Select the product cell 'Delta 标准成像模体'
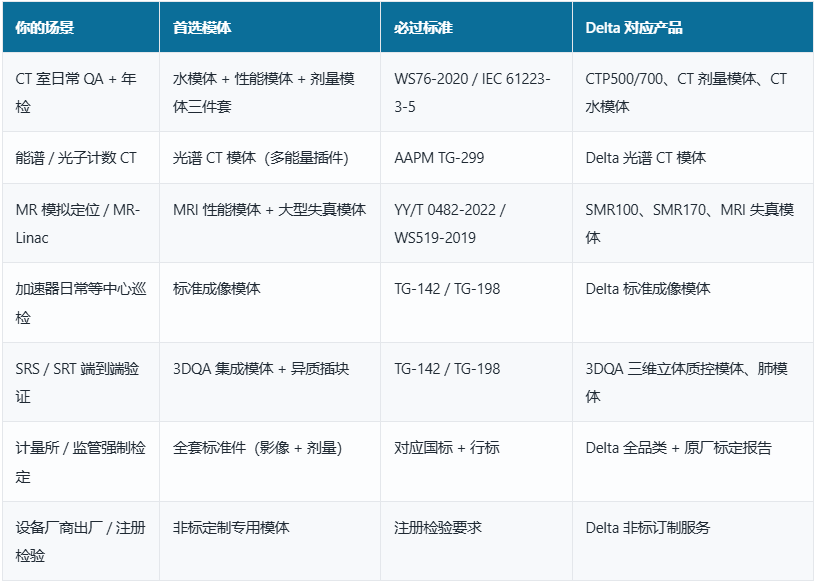Viewport: 816px width, 584px height. (x=693, y=303)
